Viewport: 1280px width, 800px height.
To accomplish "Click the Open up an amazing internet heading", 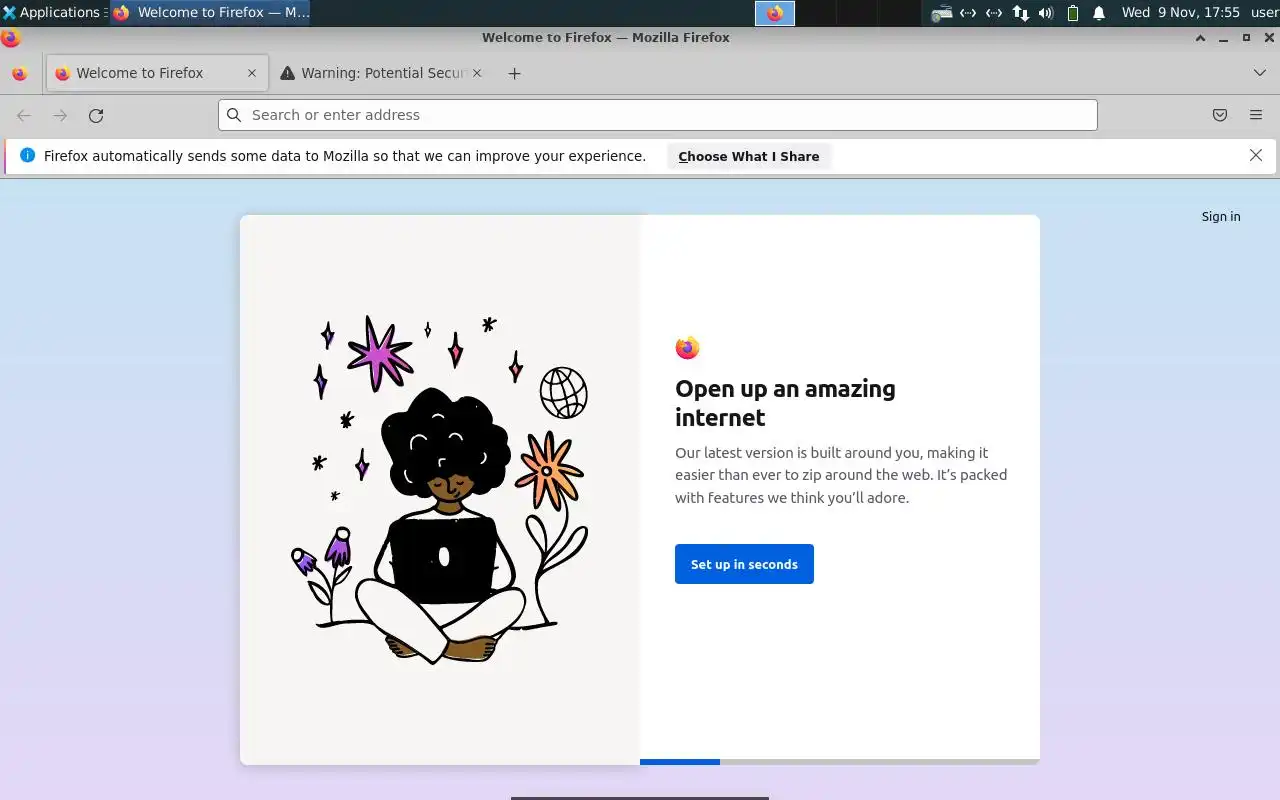I will [x=785, y=403].
